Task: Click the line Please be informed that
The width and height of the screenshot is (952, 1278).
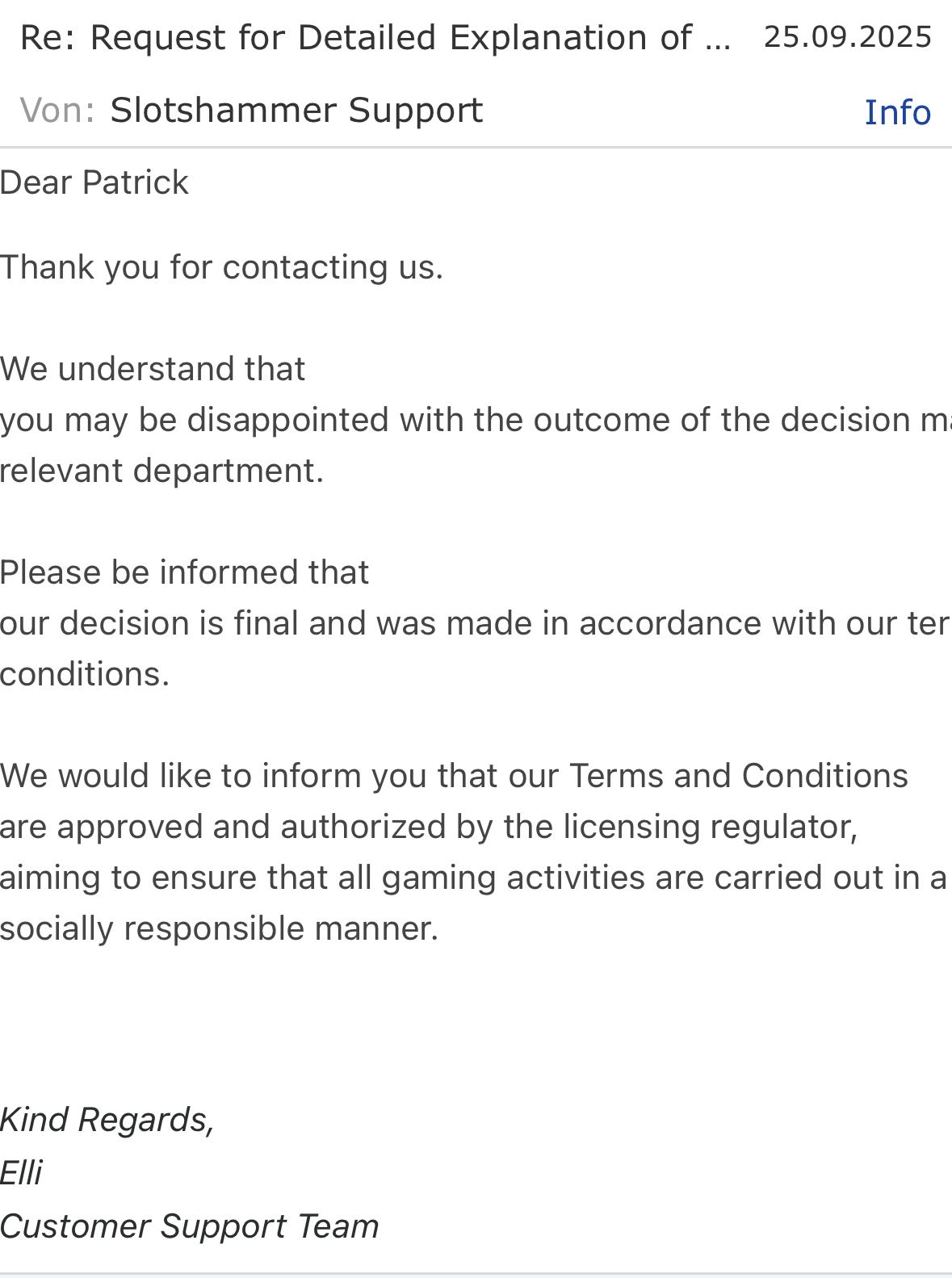Action: pyautogui.click(x=184, y=572)
